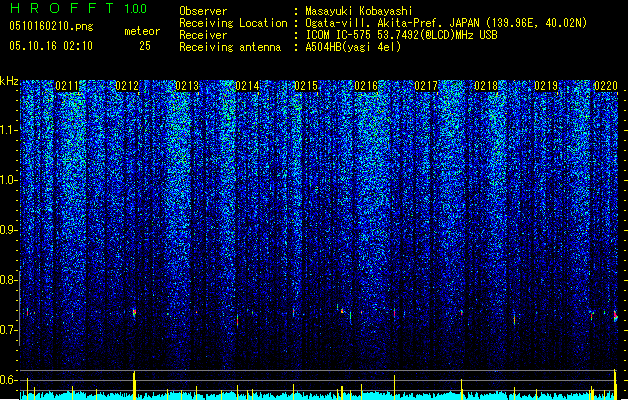Click the meteor echo just before 0214
The height and width of the screenshot is (400, 629).
(x=237, y=321)
